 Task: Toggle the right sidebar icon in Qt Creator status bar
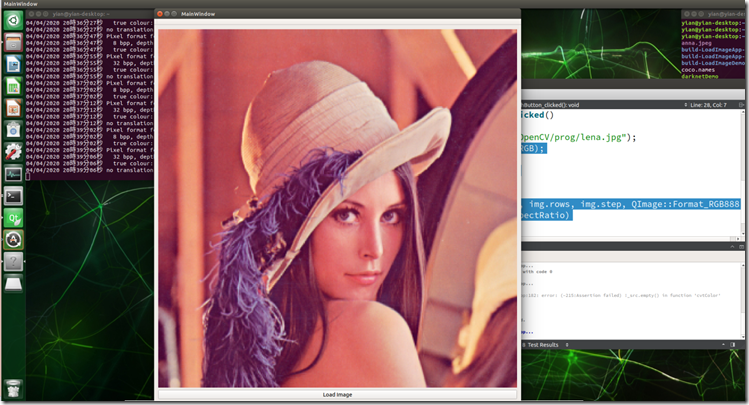click(733, 345)
